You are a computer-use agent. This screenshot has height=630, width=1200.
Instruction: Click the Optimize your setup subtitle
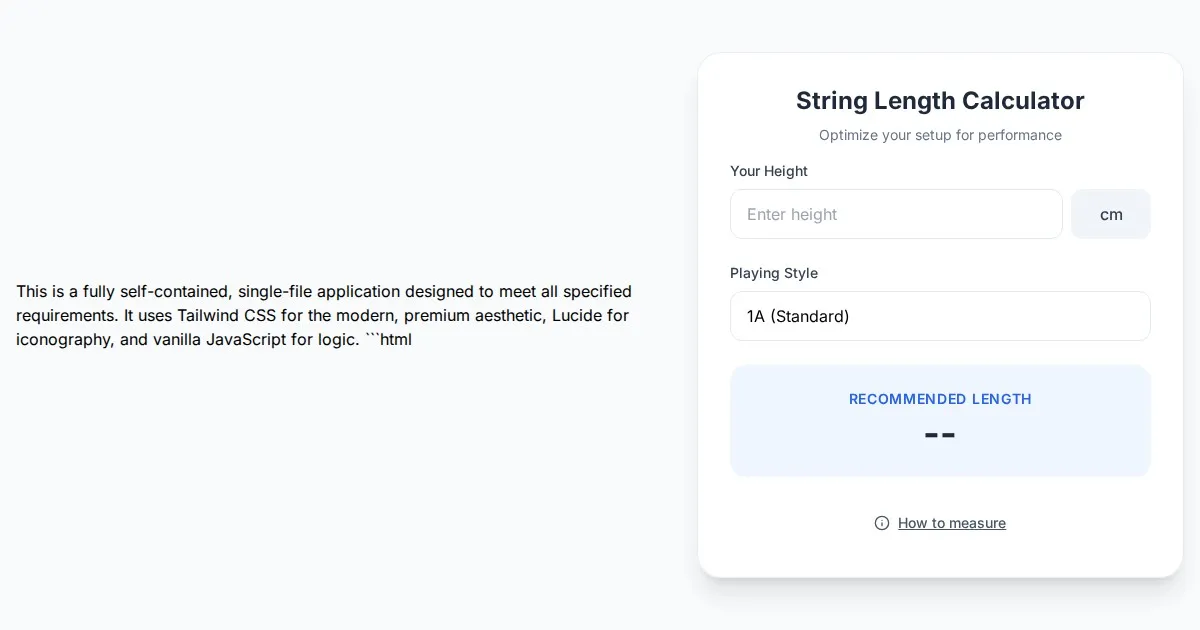pyautogui.click(x=940, y=135)
